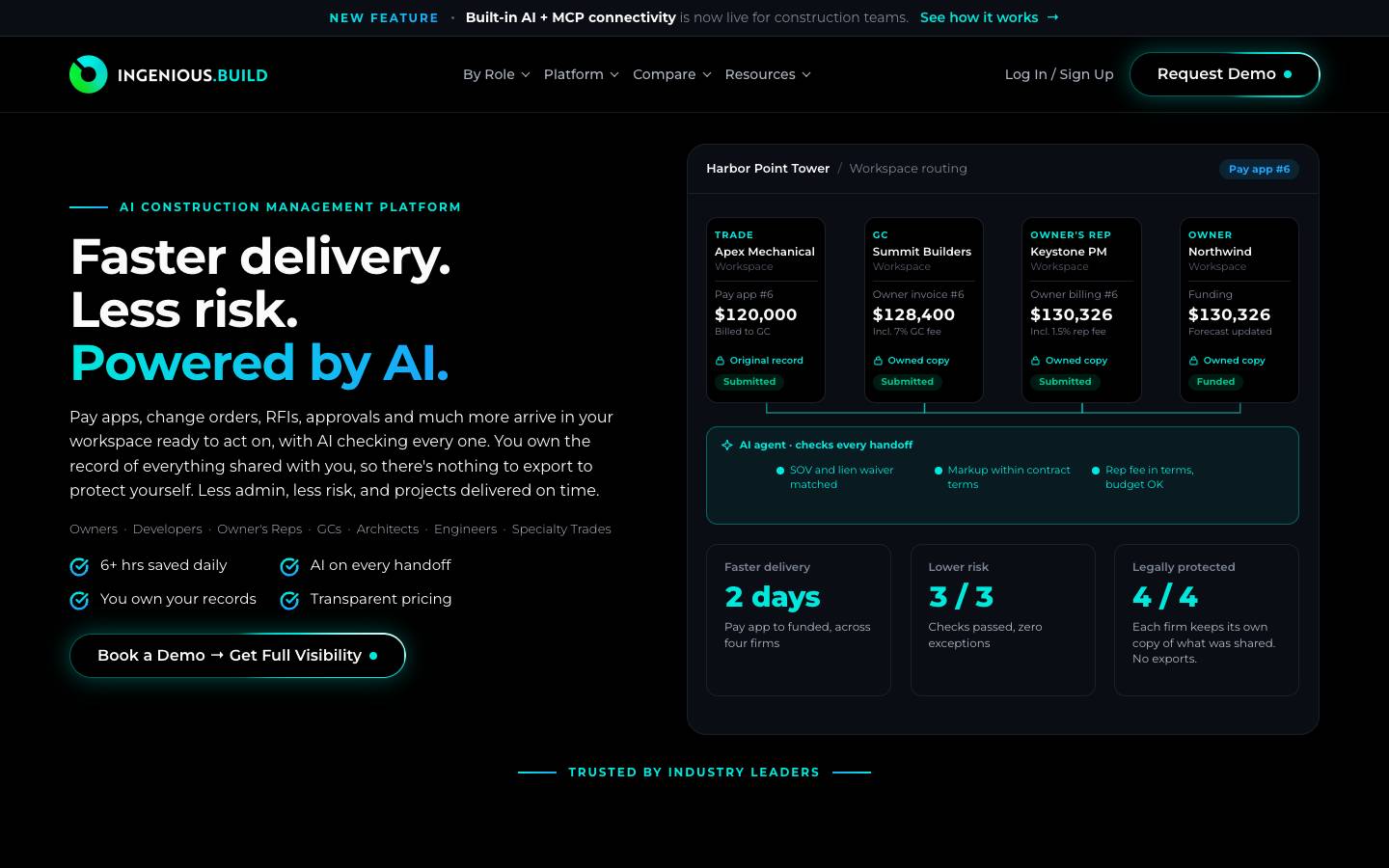Select the Northwind owner card

[x=1239, y=310]
